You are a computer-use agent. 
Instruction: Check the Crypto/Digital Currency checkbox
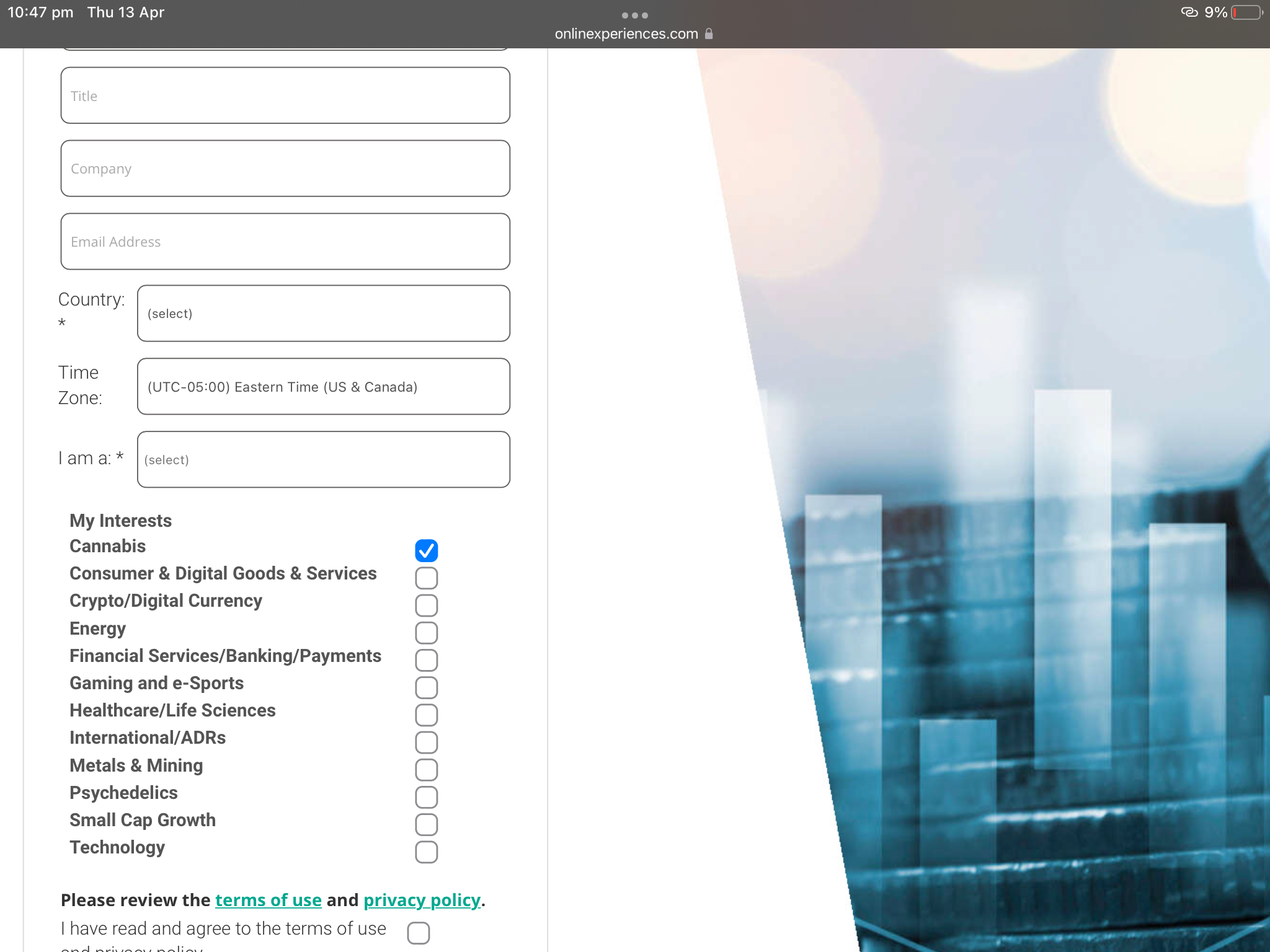coord(426,605)
